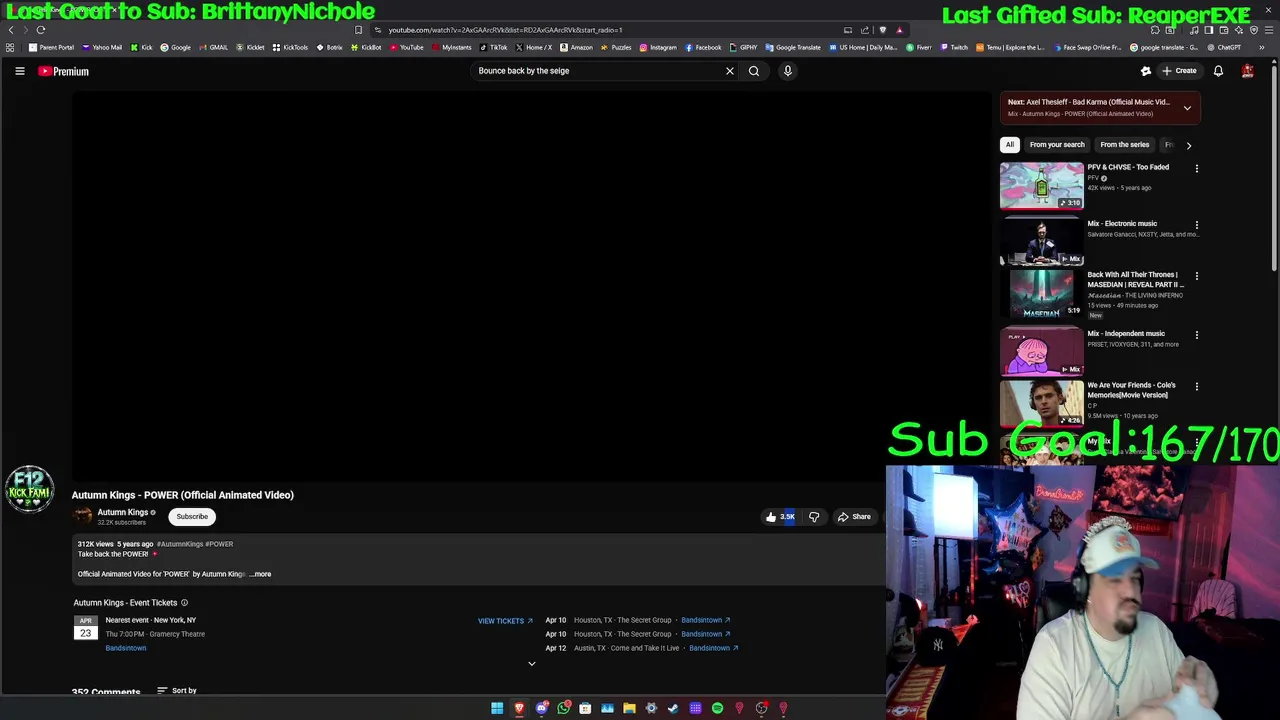Start voice search with the microphone icon
1280x720 pixels.
point(788,71)
